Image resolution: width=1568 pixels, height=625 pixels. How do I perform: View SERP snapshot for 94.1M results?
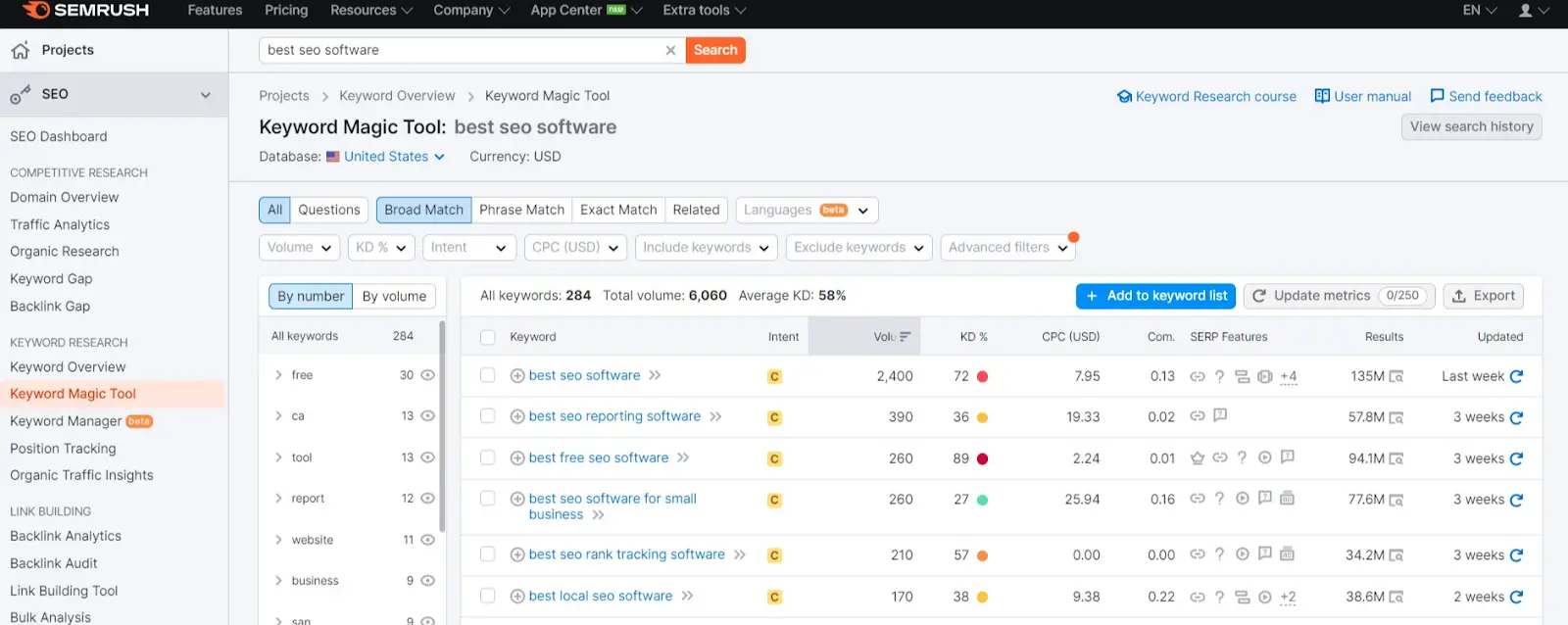(1396, 458)
